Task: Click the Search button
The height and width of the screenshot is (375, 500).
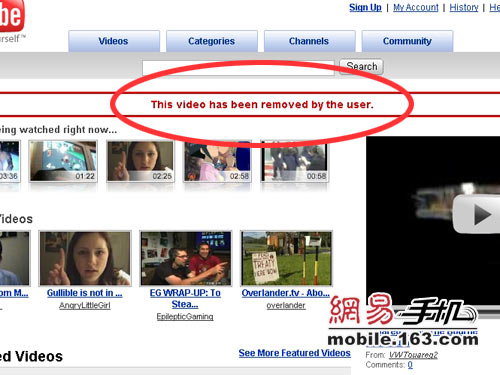Action: click(362, 67)
